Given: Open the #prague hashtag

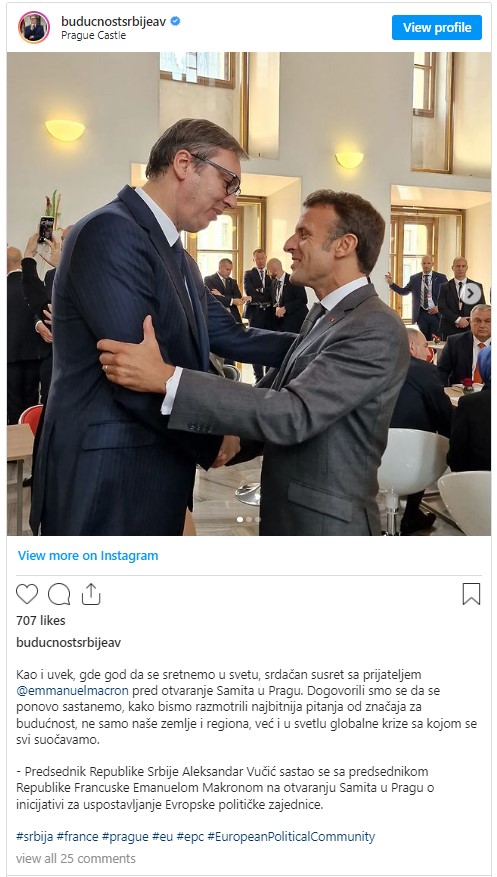Looking at the screenshot, I should [x=125, y=837].
